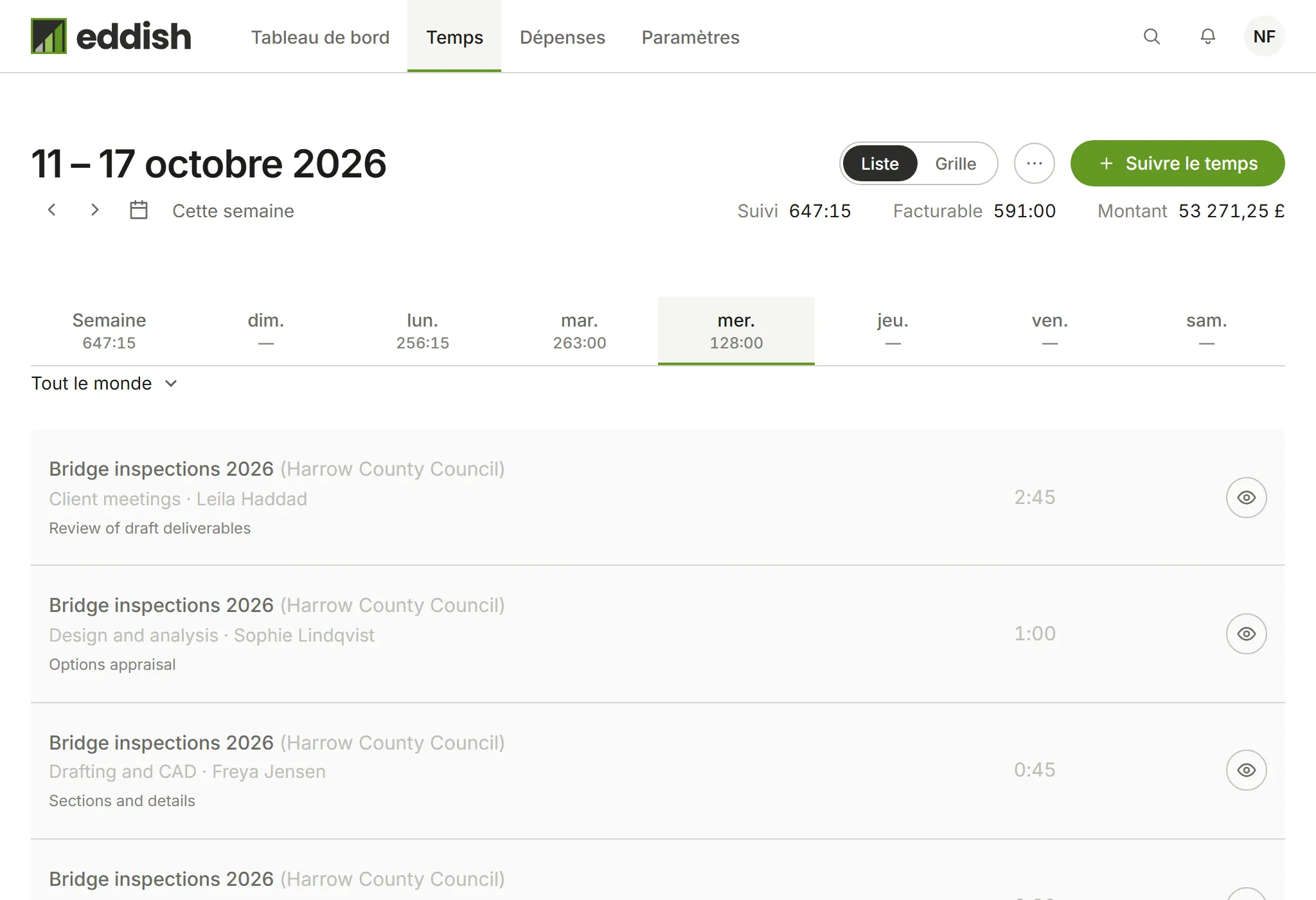
Task: Select the Semaine total column
Action: click(x=109, y=331)
